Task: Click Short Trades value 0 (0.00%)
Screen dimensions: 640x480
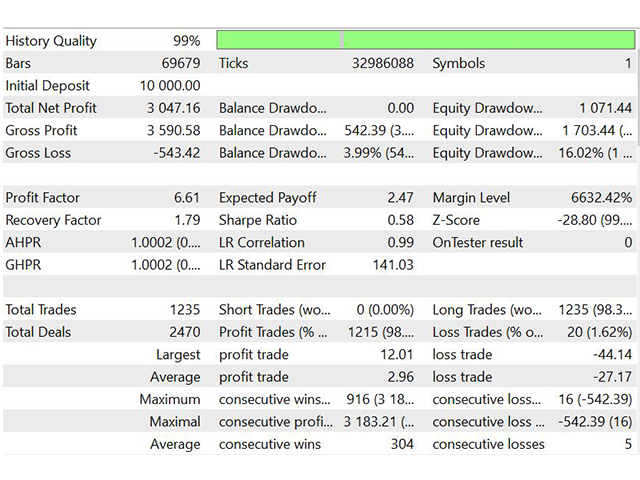Action: pos(385,310)
